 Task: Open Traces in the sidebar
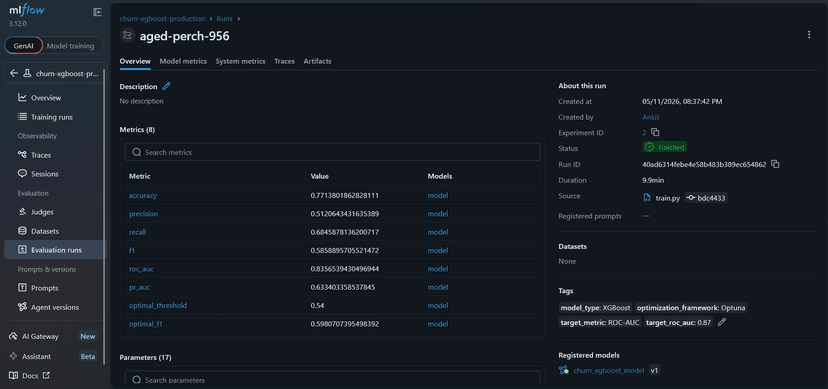pyautogui.click(x=55, y=155)
